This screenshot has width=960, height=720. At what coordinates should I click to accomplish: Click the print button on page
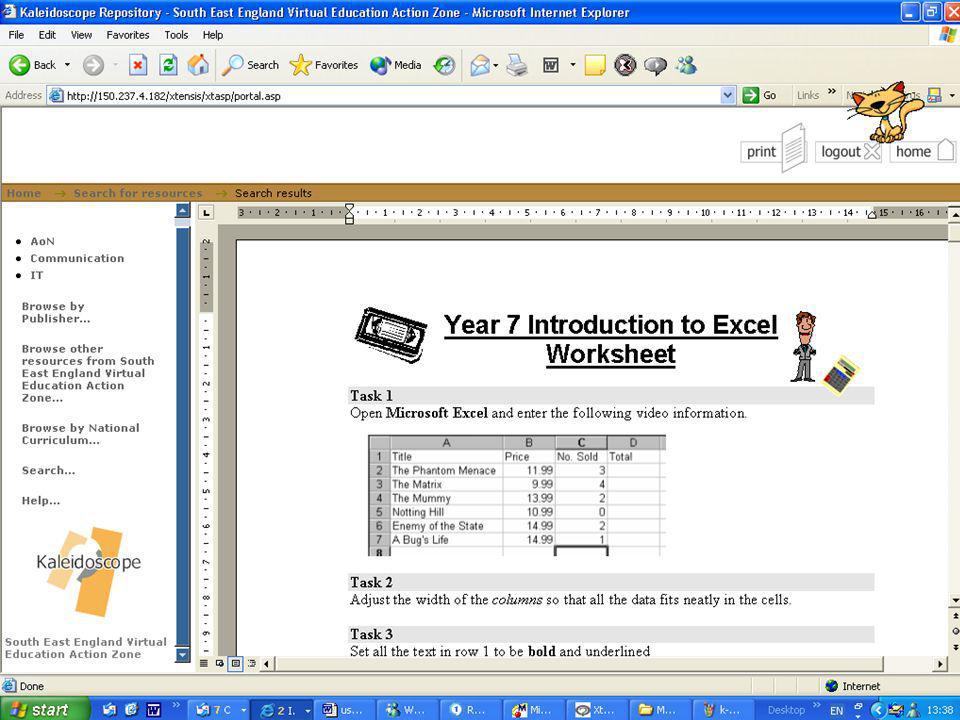[x=774, y=151]
